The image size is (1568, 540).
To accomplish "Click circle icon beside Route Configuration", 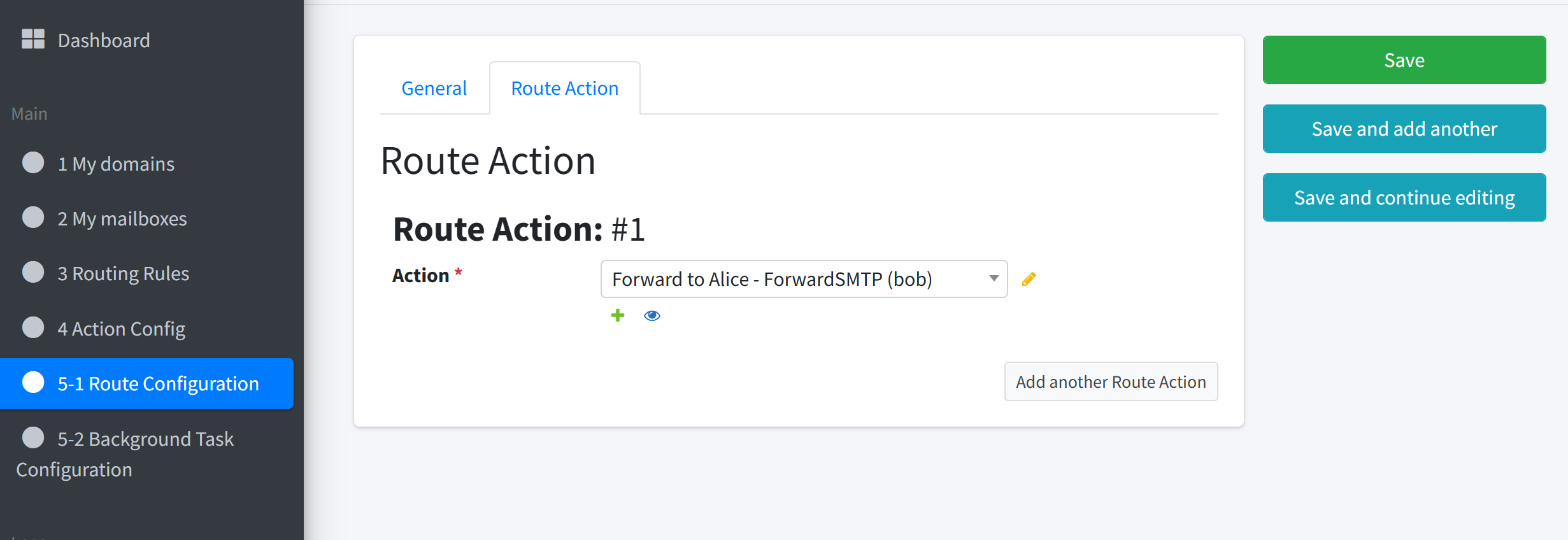I will coord(33,382).
